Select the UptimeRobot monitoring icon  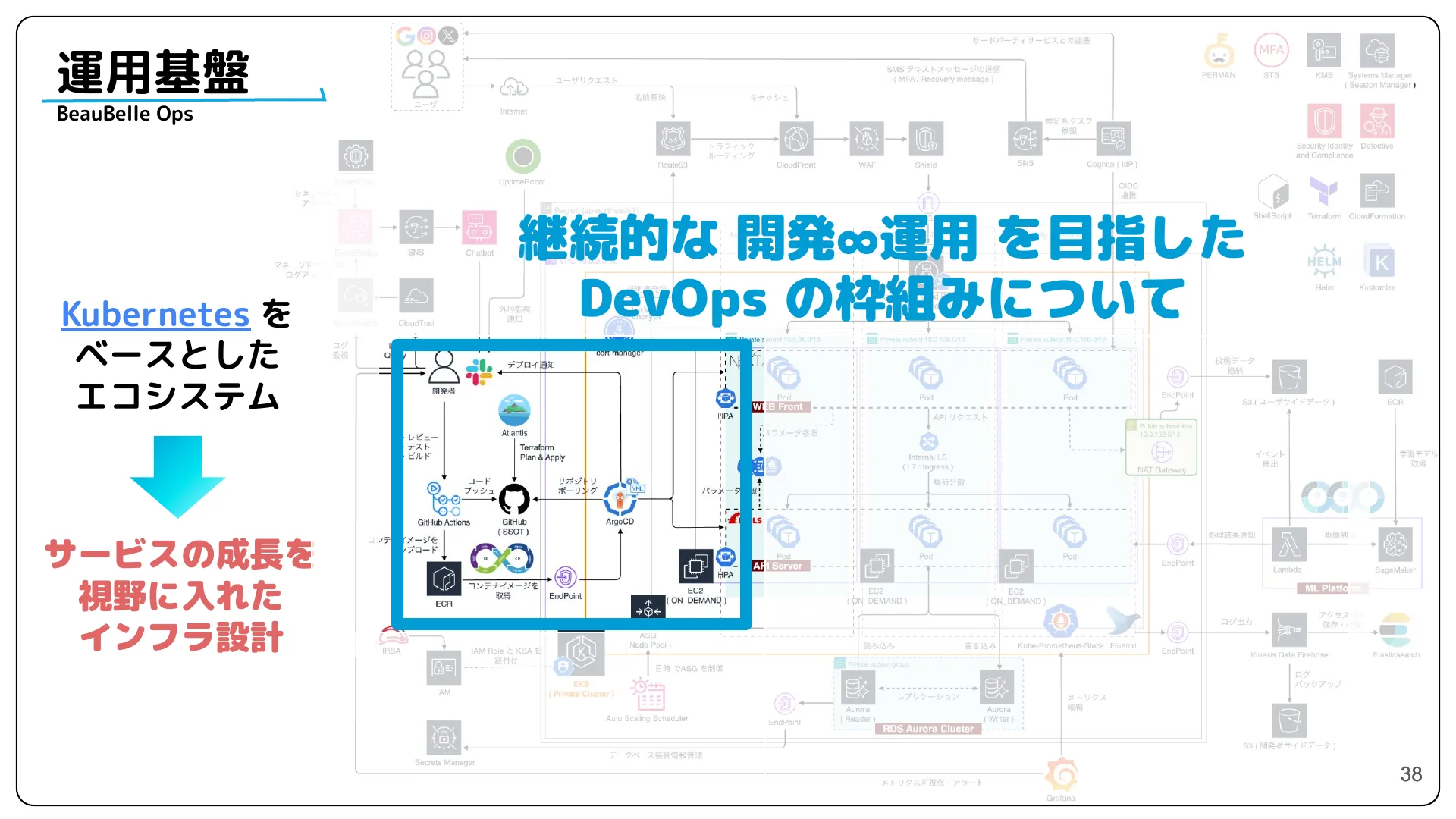pos(522,158)
